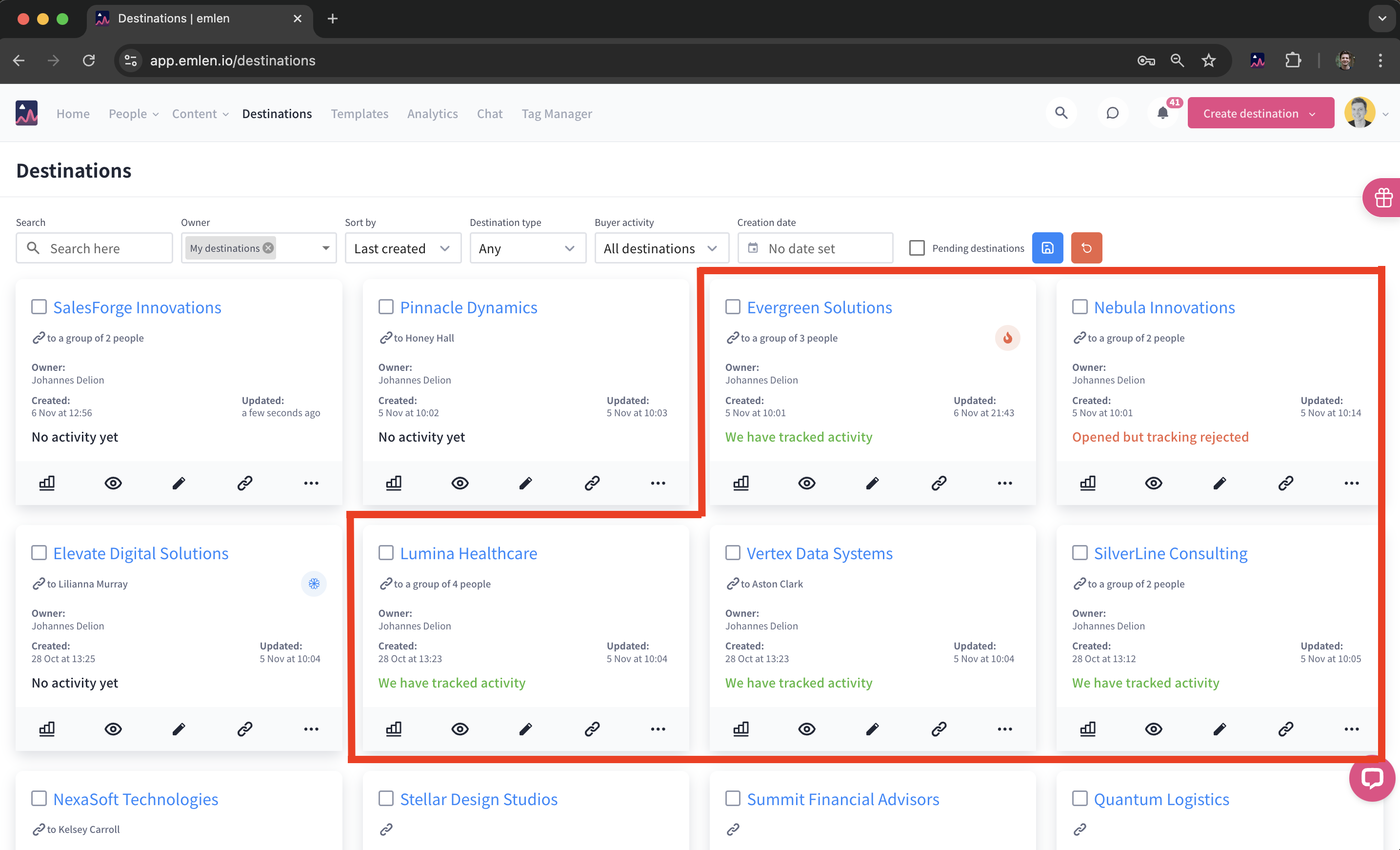Image resolution: width=1400 pixels, height=850 pixels.
Task: Go to the Templates menu item
Action: [359, 114]
